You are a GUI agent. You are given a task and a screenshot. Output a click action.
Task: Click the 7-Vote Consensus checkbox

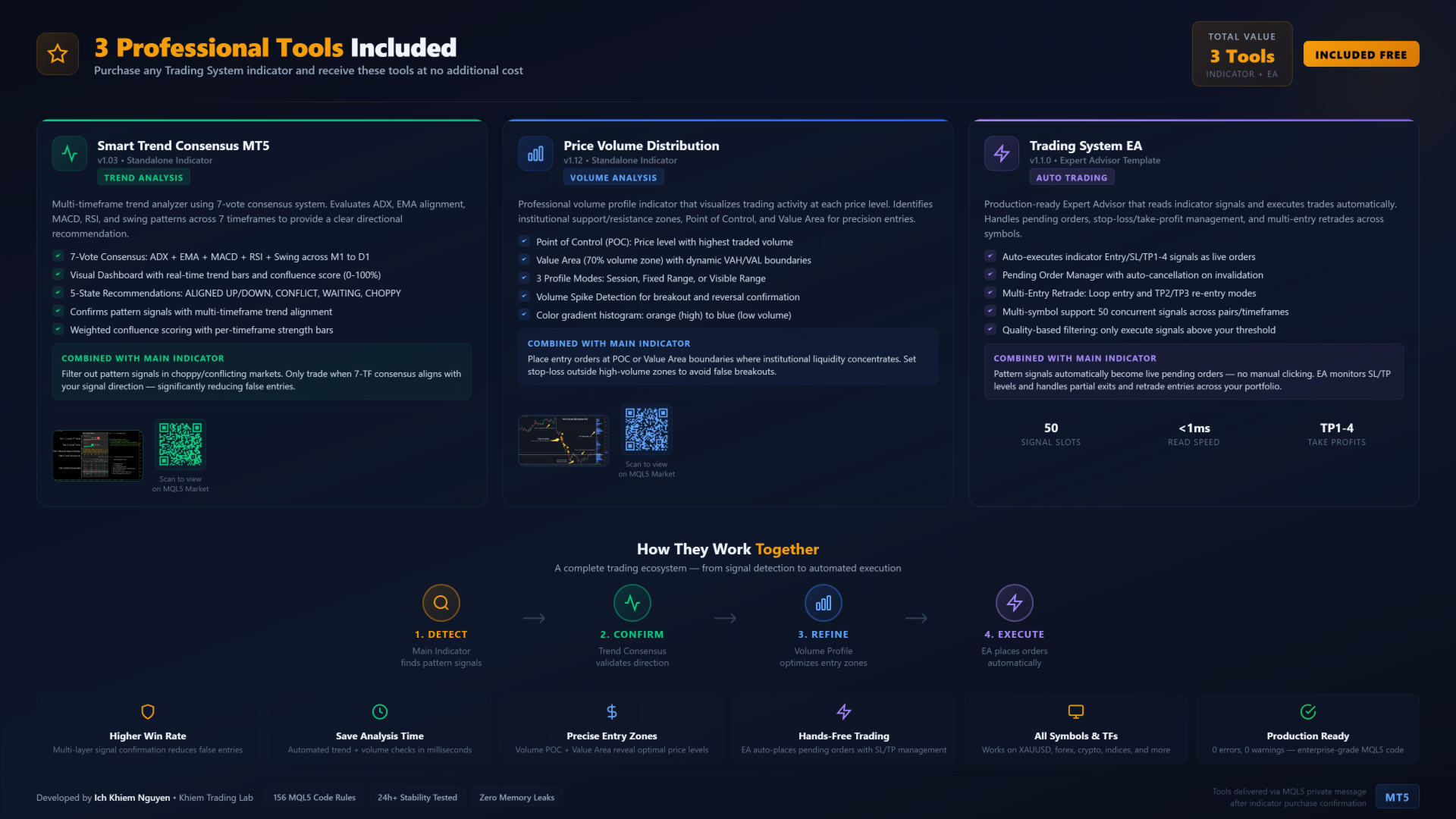(x=58, y=256)
